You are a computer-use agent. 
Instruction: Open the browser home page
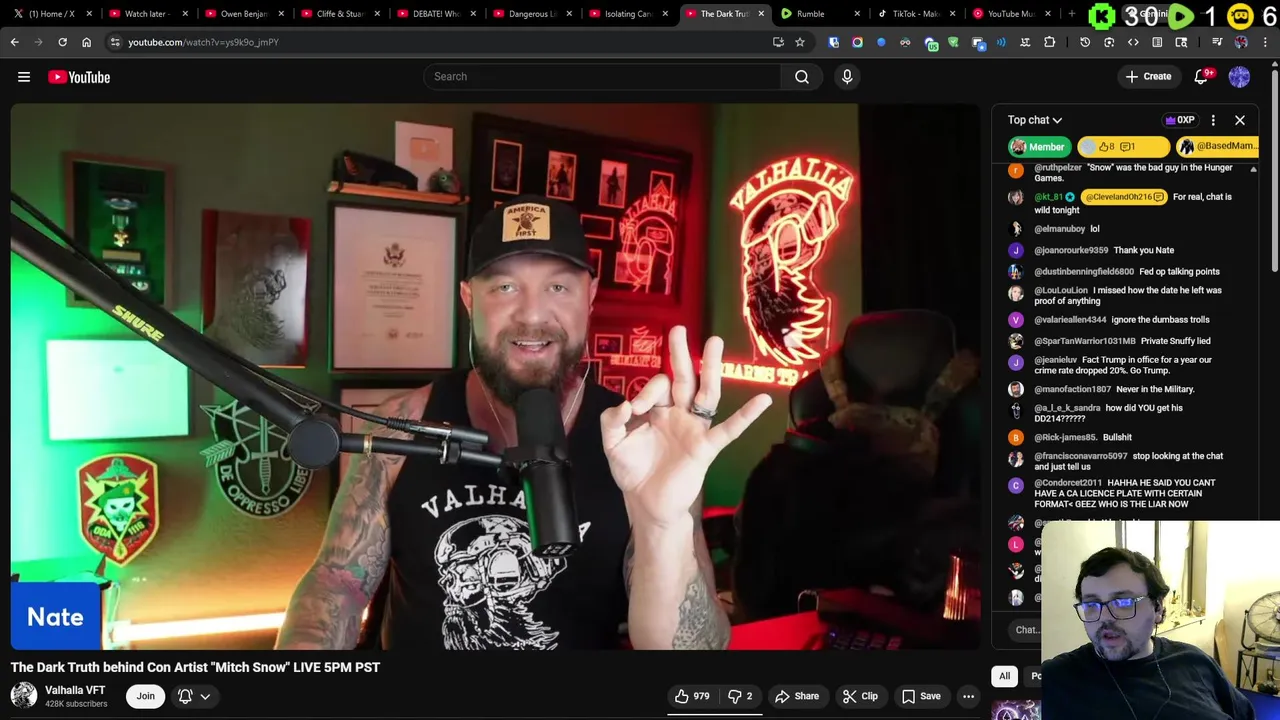pyautogui.click(x=86, y=42)
